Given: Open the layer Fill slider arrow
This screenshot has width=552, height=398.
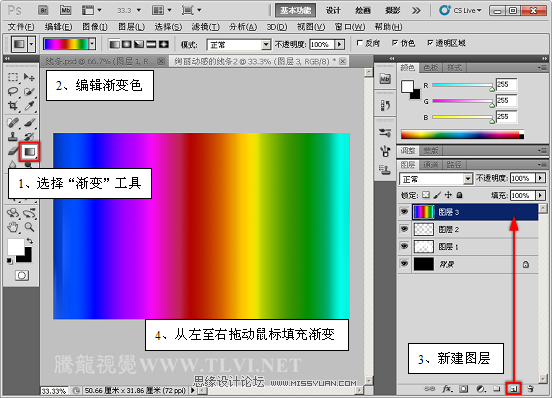Looking at the screenshot, I should pos(540,195).
